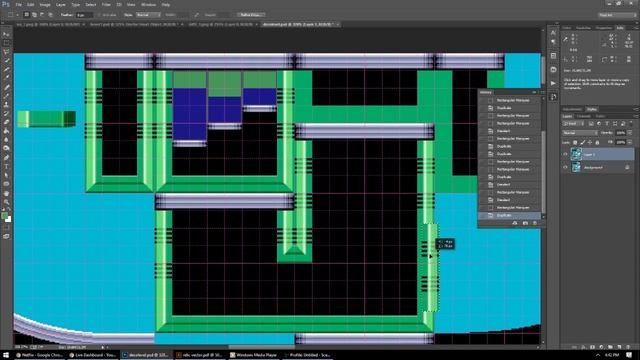Image resolution: width=640 pixels, height=360 pixels.
Task: Select the Move tool
Action: 6,34
